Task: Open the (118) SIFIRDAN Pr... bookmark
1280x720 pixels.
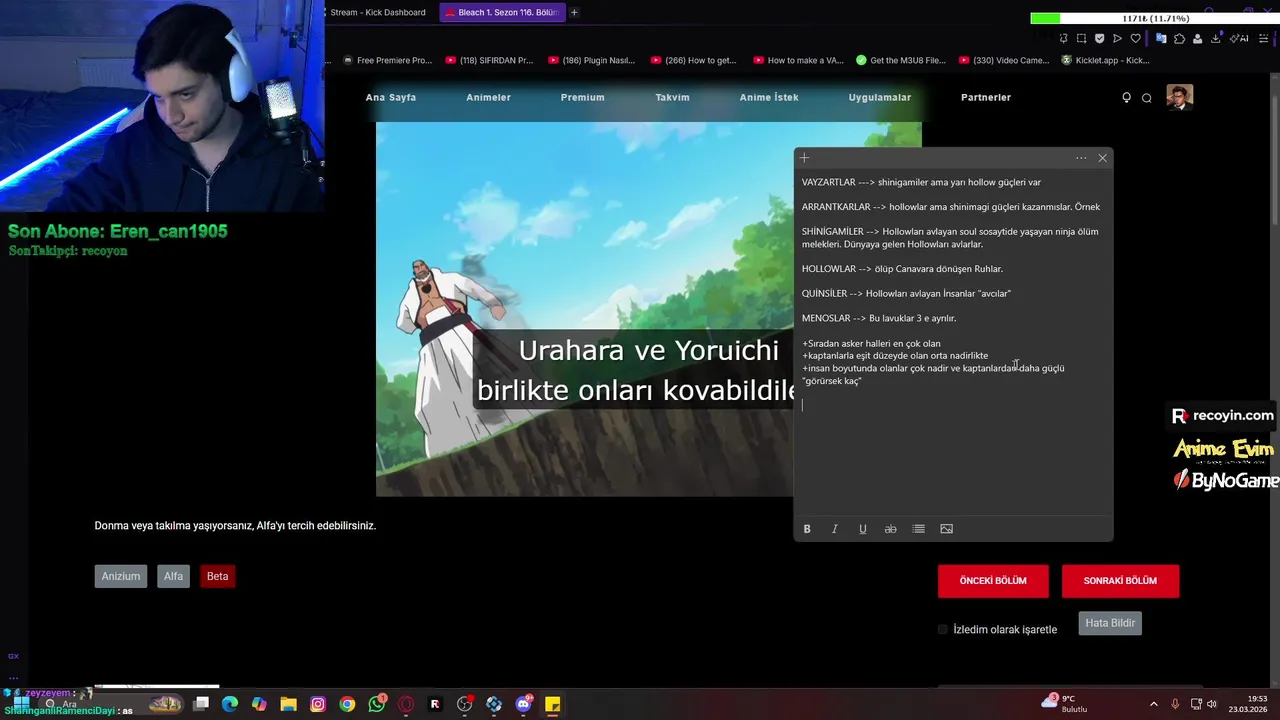Action: (490, 60)
